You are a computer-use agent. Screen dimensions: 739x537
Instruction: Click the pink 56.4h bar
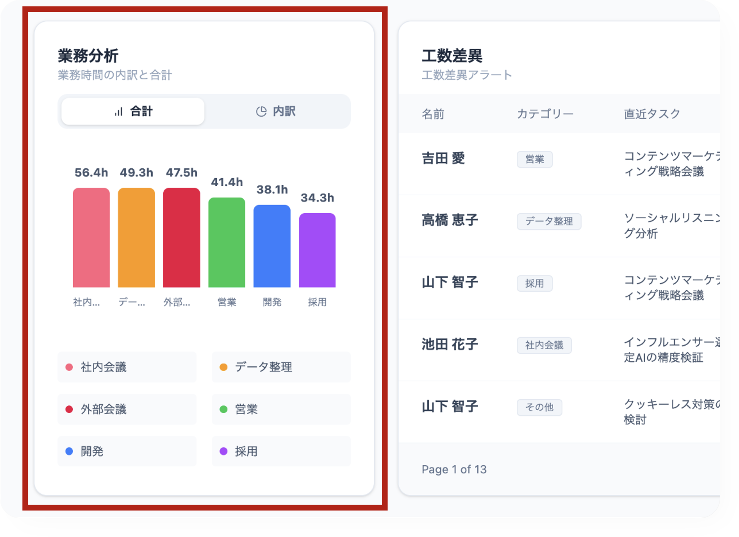[x=91, y=238]
